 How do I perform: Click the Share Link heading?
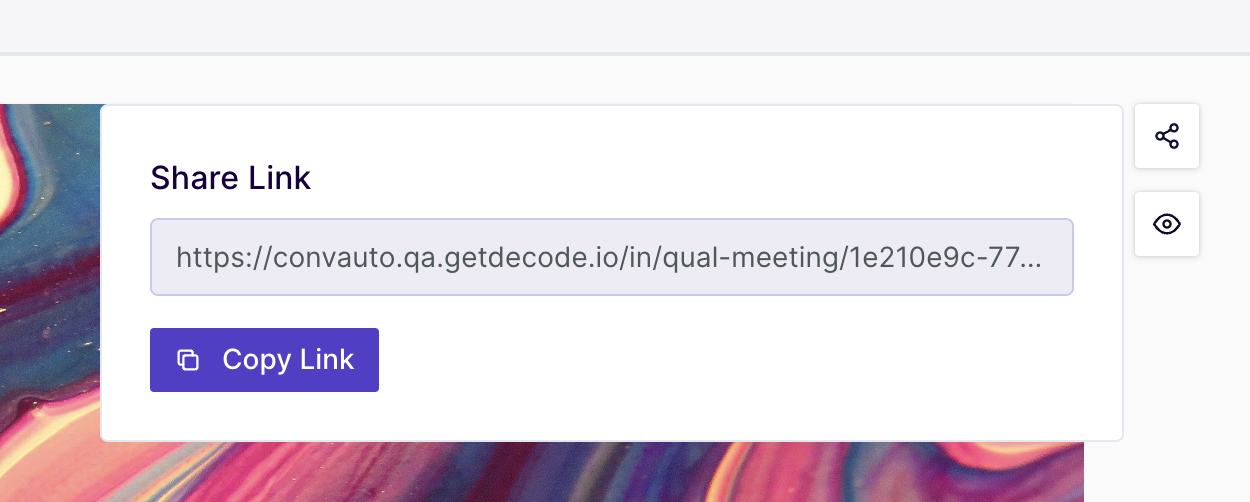coord(230,178)
